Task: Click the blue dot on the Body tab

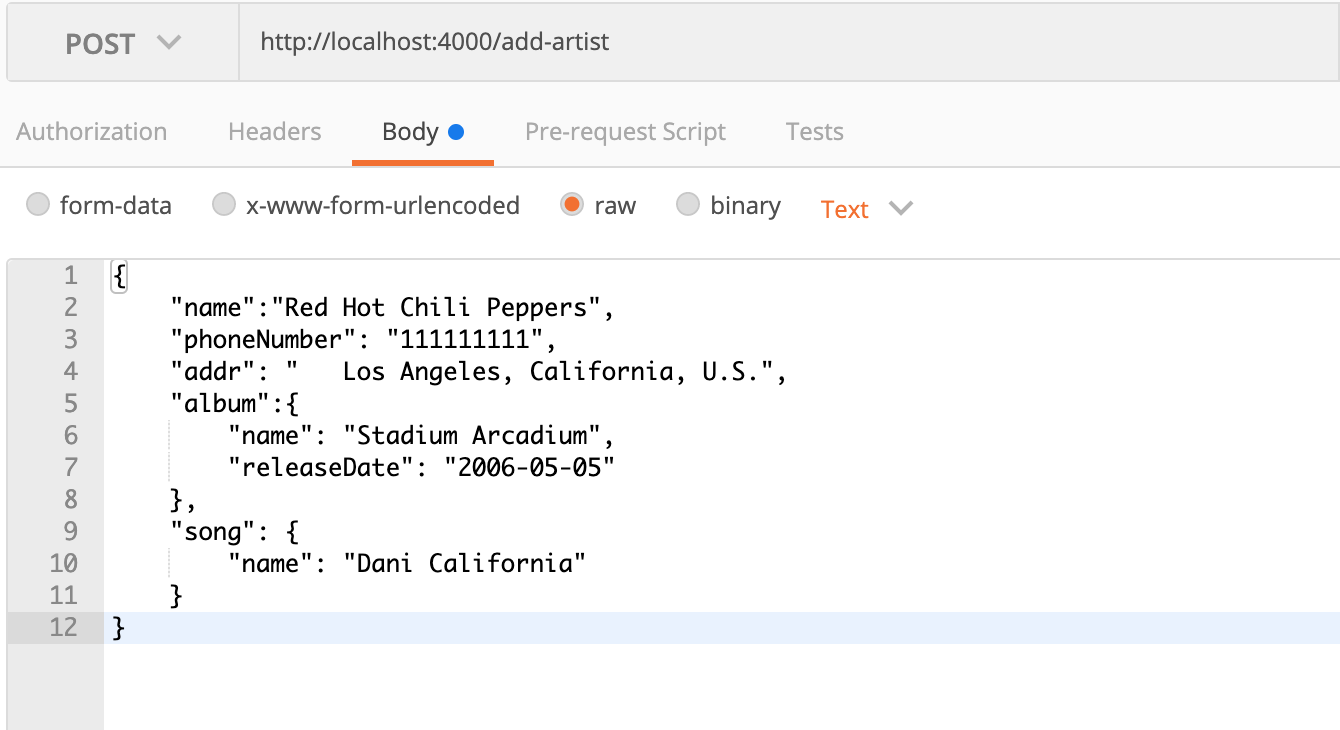Action: coord(456,132)
